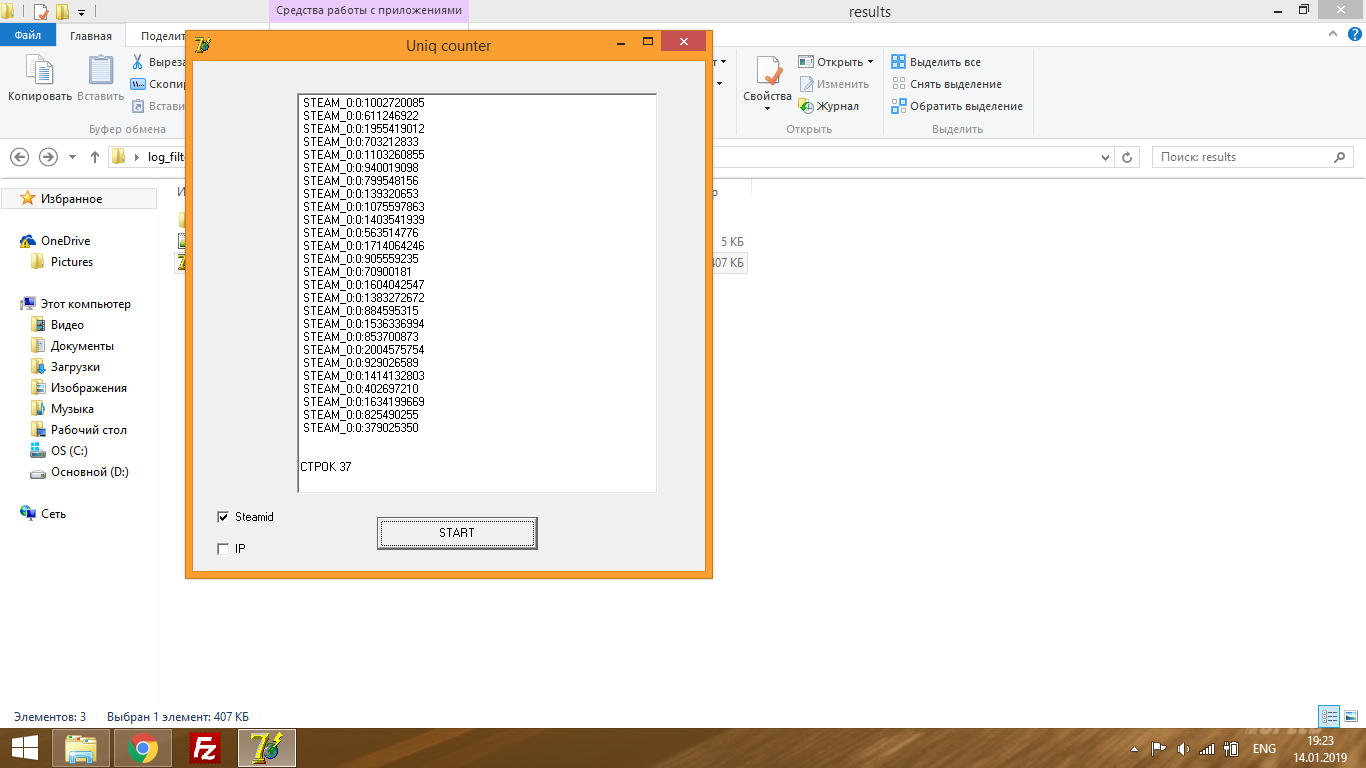Viewport: 1366px width, 768px height.
Task: Open File Explorer from the taskbar
Action: 81,748
